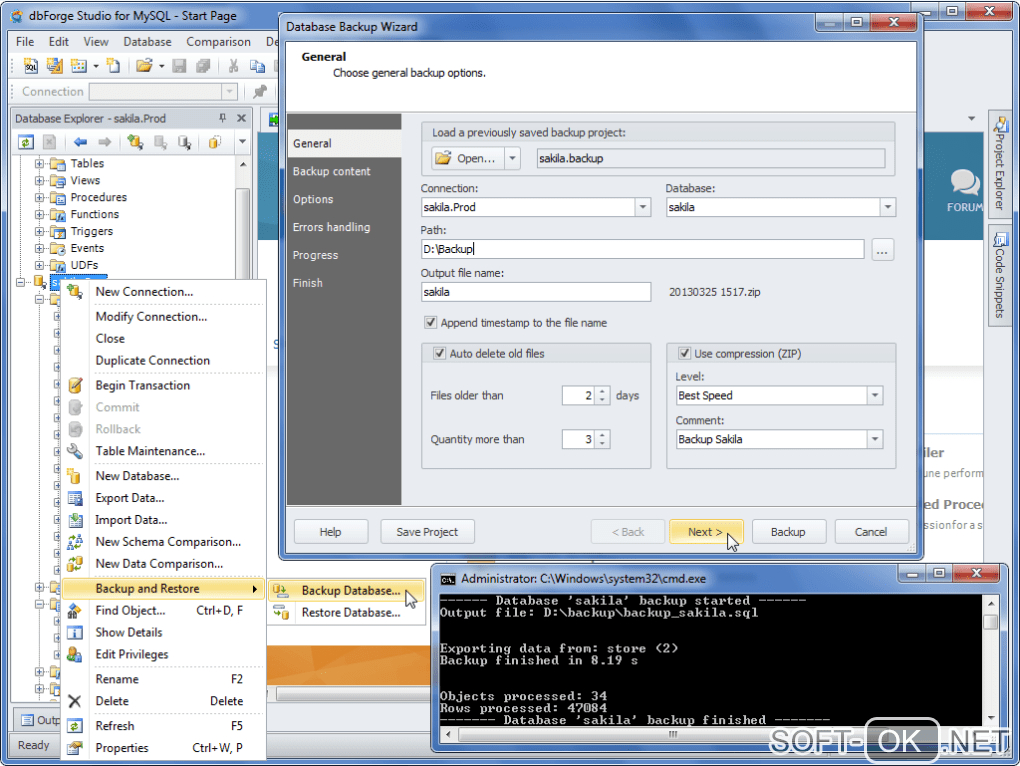Image resolution: width=1020 pixels, height=766 pixels.
Task: Expand the Functions folder node
Action: click(x=40, y=214)
